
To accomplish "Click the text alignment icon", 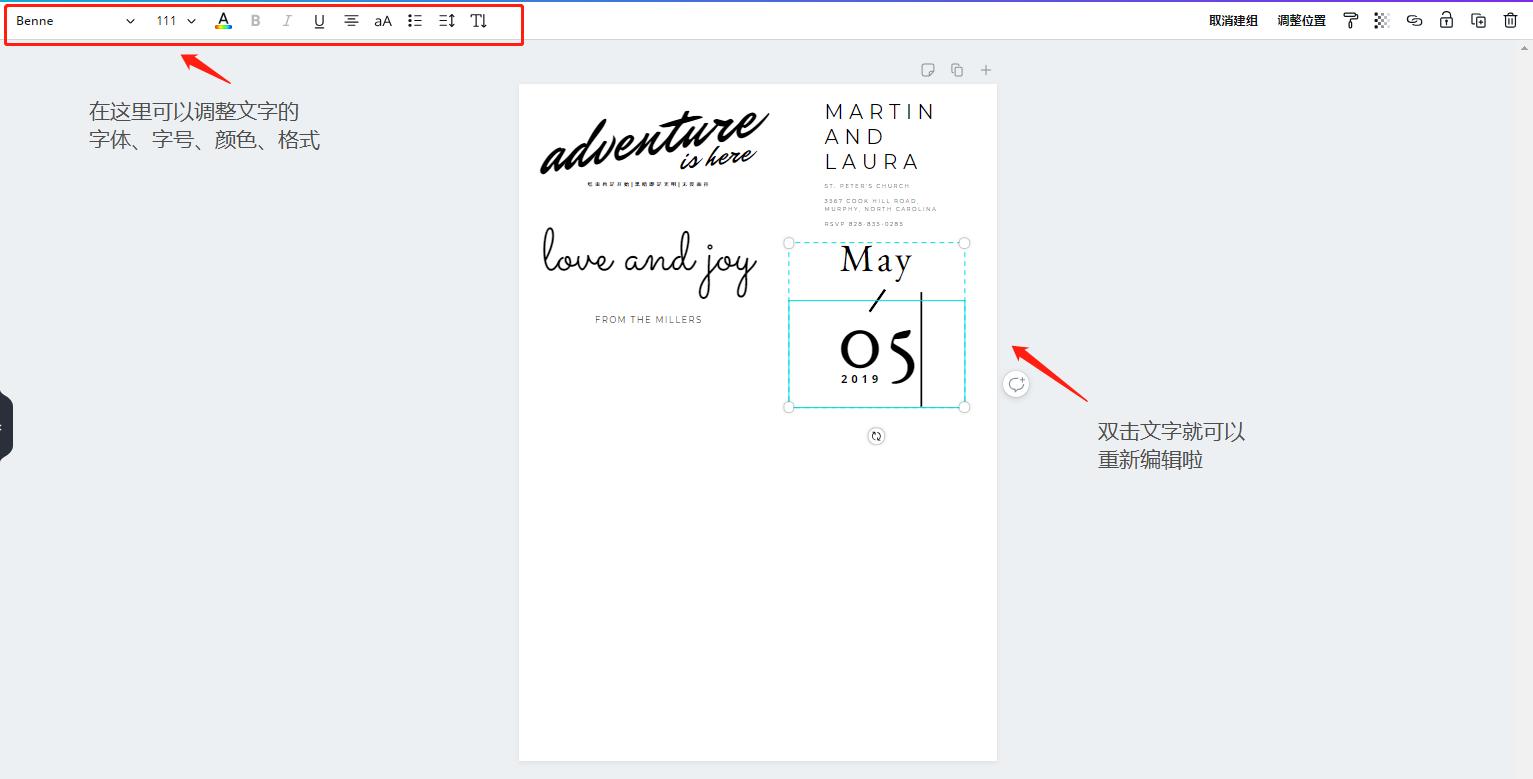I will point(351,20).
